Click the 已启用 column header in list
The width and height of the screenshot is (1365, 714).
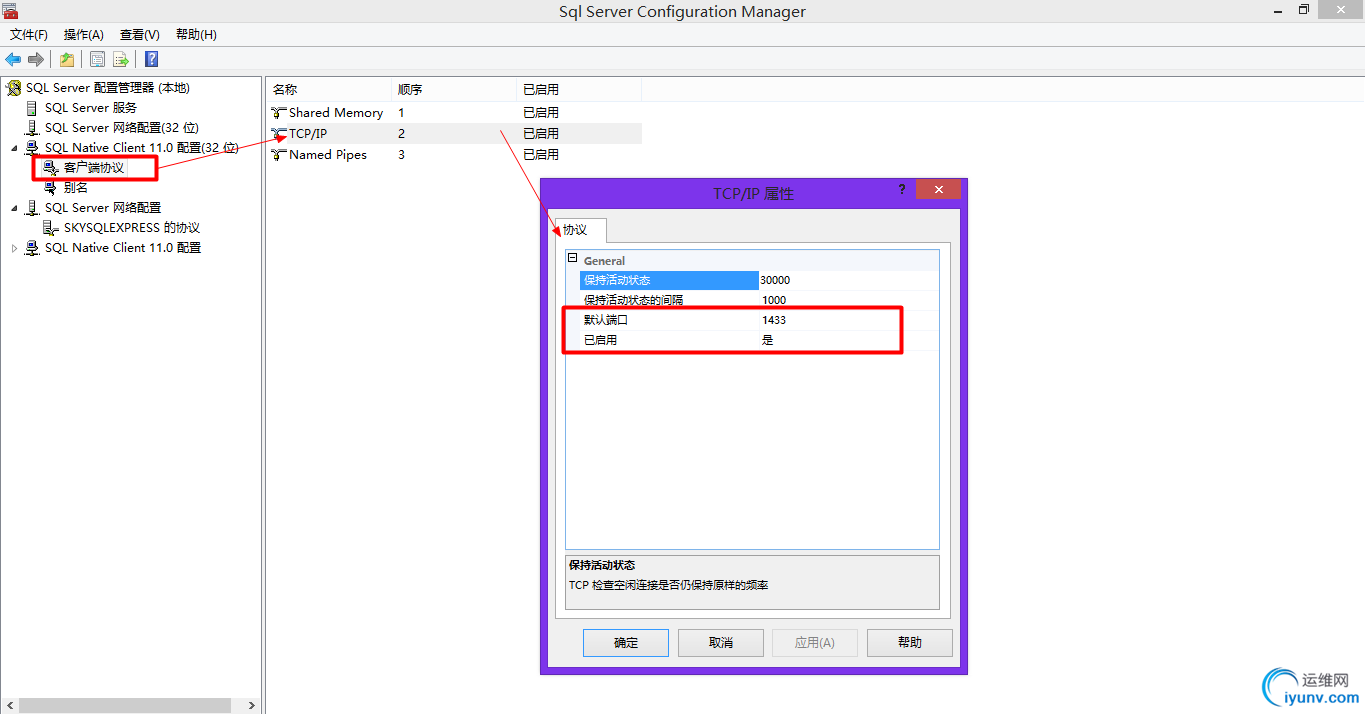click(x=579, y=90)
